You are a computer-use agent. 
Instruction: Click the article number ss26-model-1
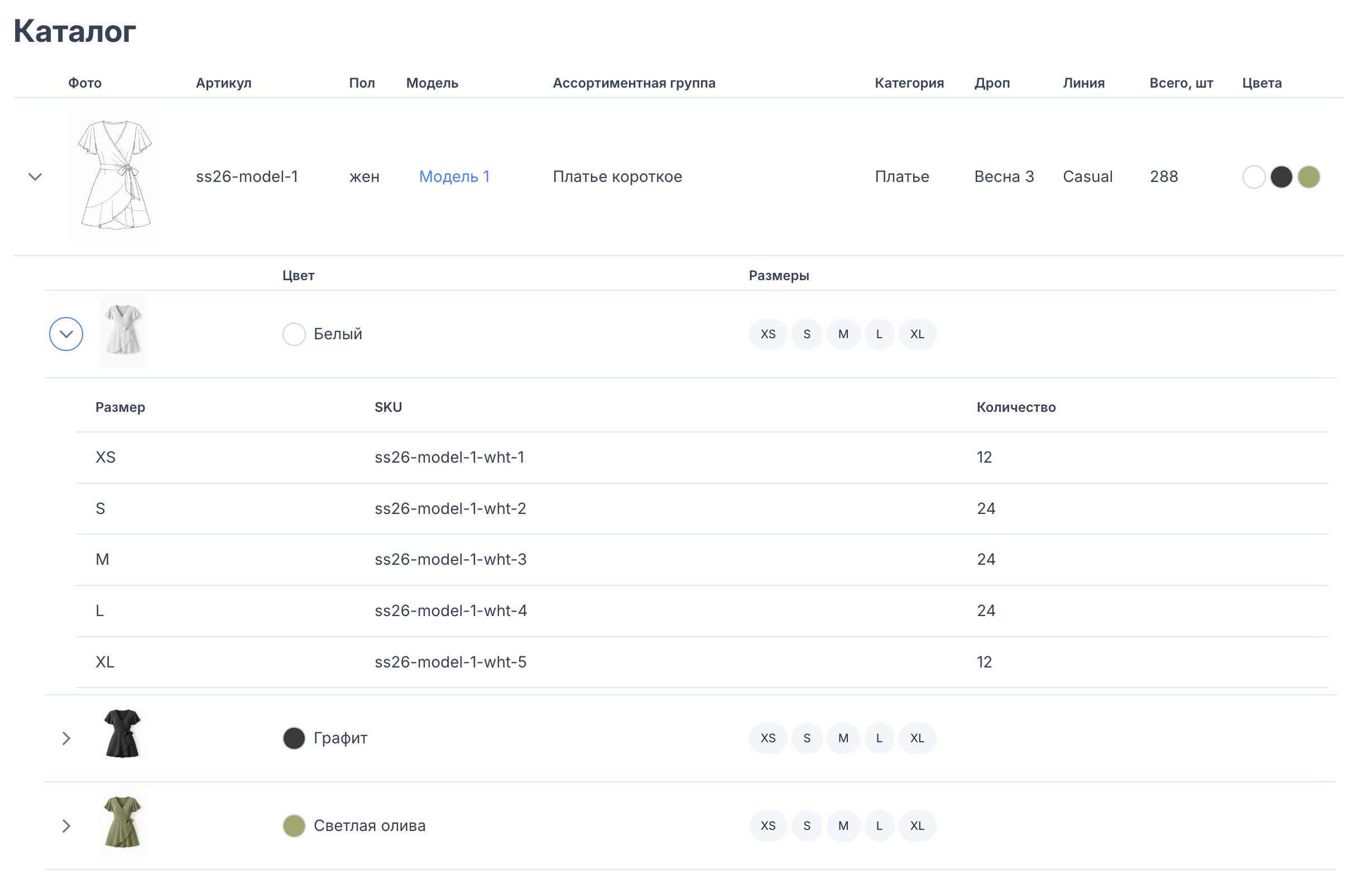point(247,177)
